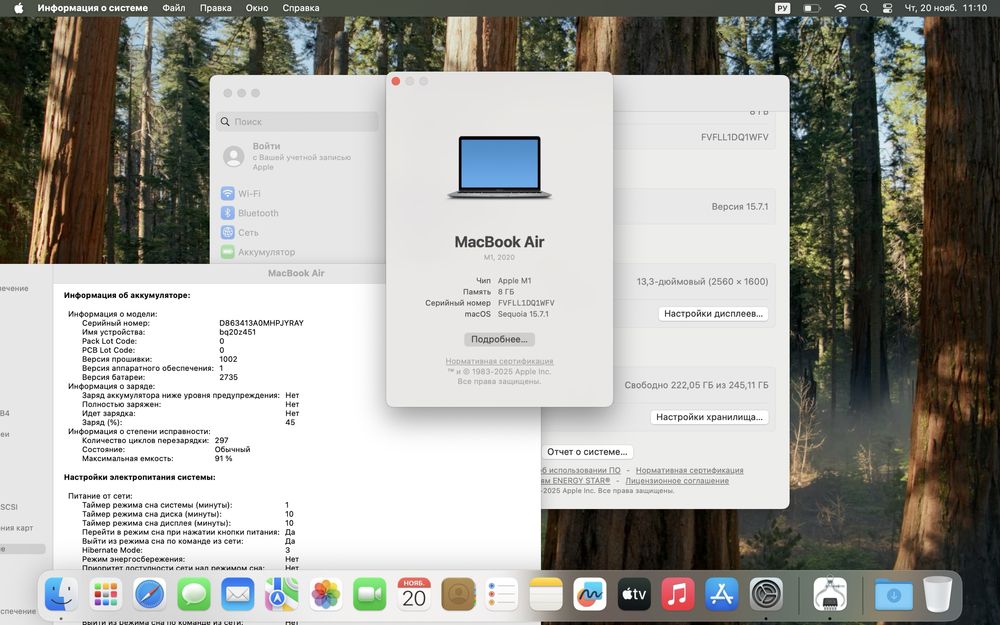Viewport: 1000px width, 625px height.
Task: Click the Версия 15.7.1 text in Settings
Action: coord(740,207)
